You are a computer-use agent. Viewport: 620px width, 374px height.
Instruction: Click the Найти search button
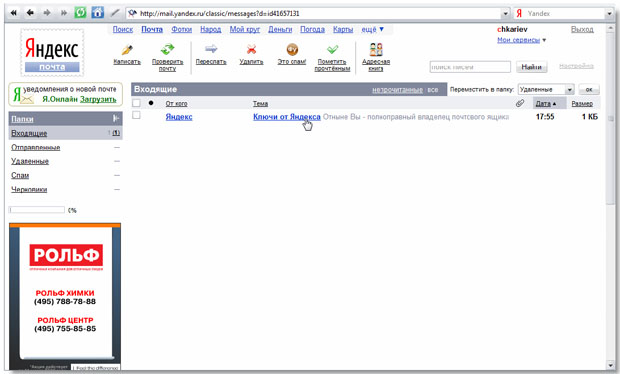tap(531, 67)
